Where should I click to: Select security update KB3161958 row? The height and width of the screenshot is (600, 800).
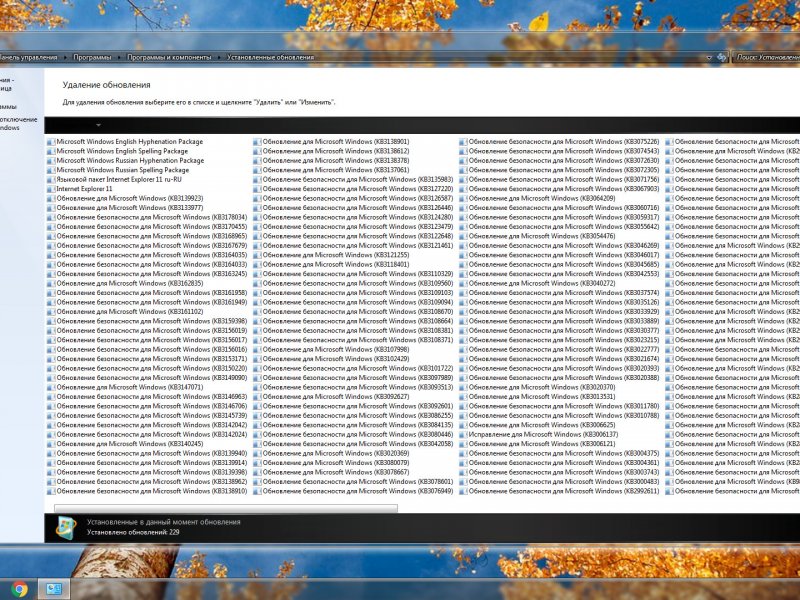[x=147, y=293]
